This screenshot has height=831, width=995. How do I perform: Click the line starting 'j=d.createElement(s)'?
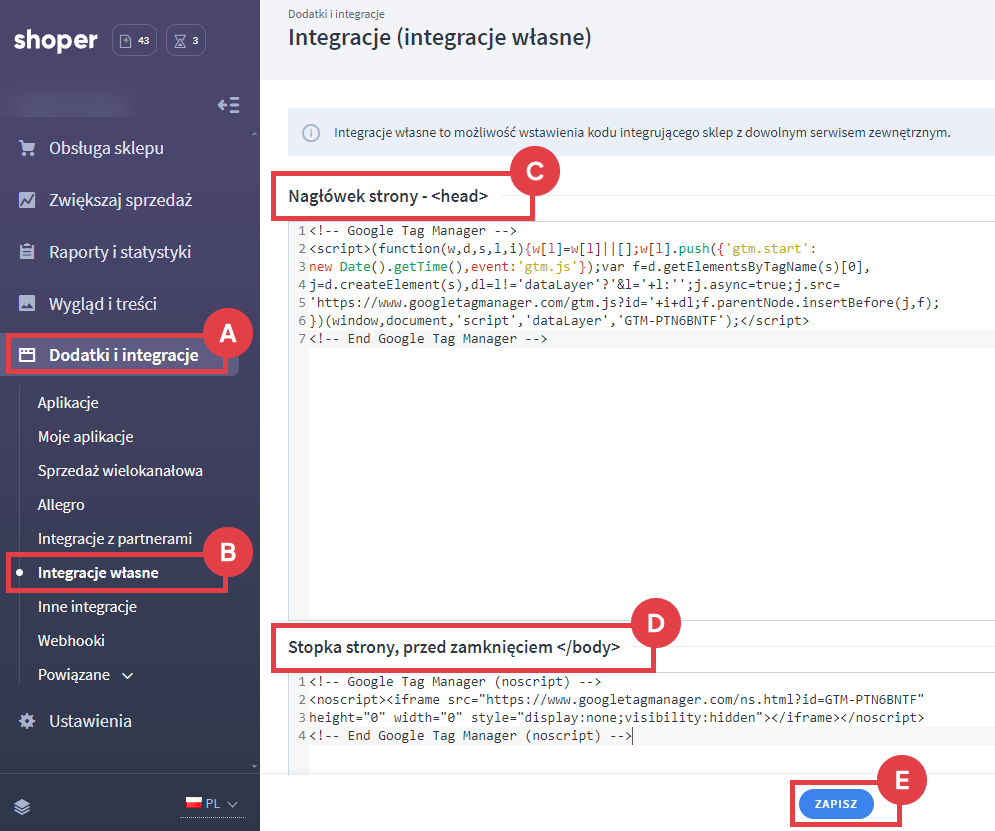tap(574, 285)
